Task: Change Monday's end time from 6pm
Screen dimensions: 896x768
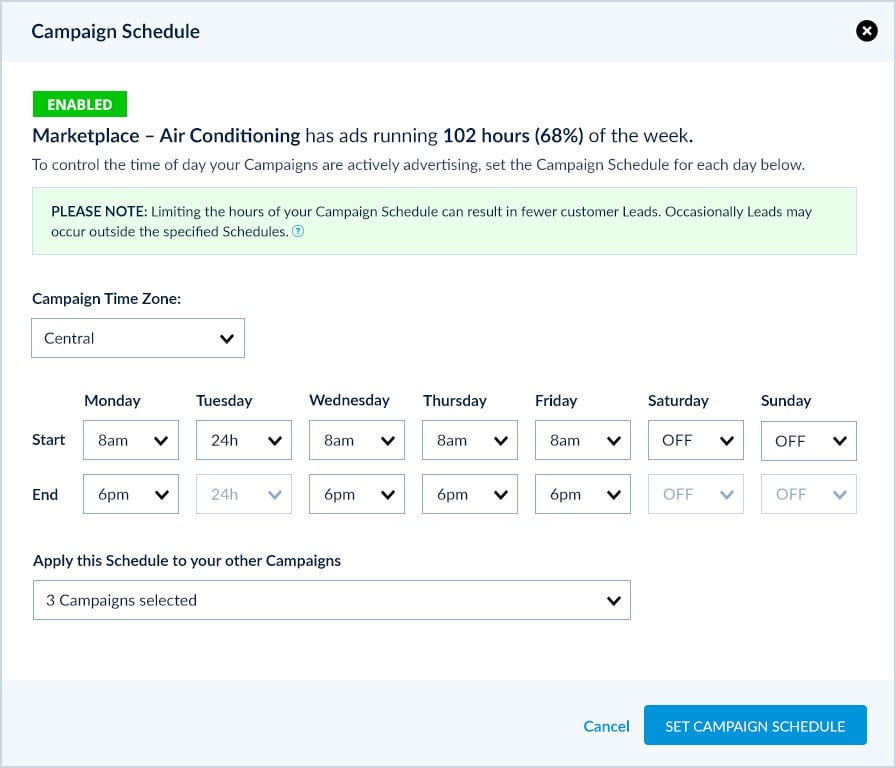Action: 130,494
